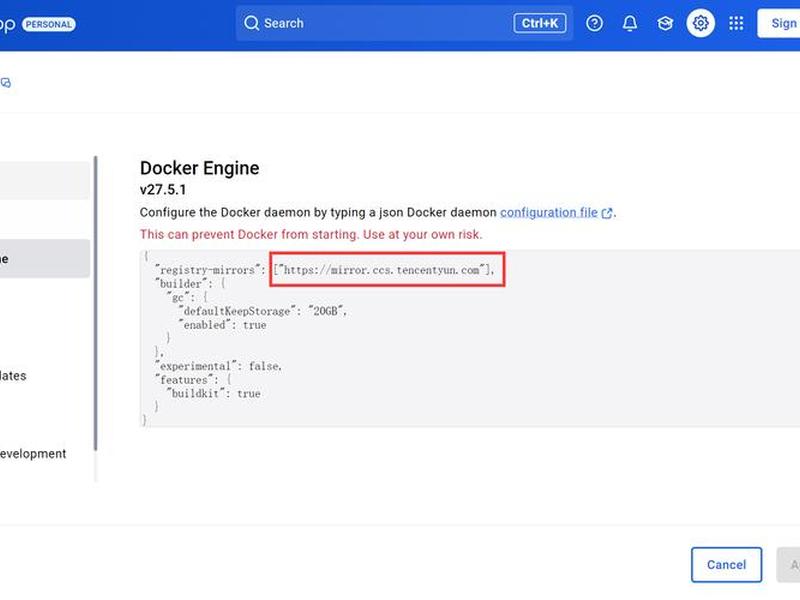The image size is (800, 600).
Task: Click the settings gear icon
Action: [x=700, y=23]
